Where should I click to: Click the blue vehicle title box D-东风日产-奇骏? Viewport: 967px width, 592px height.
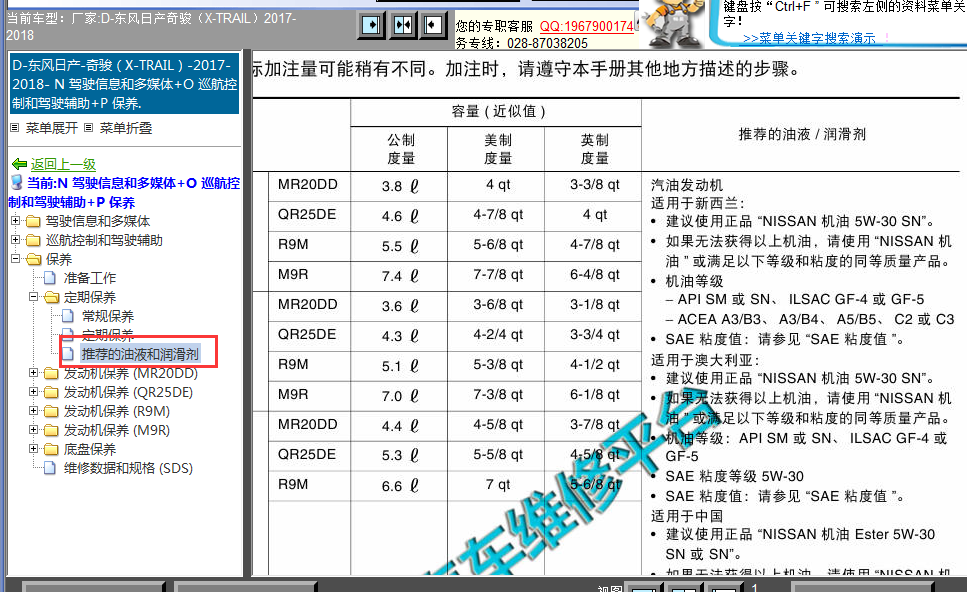[x=124, y=84]
